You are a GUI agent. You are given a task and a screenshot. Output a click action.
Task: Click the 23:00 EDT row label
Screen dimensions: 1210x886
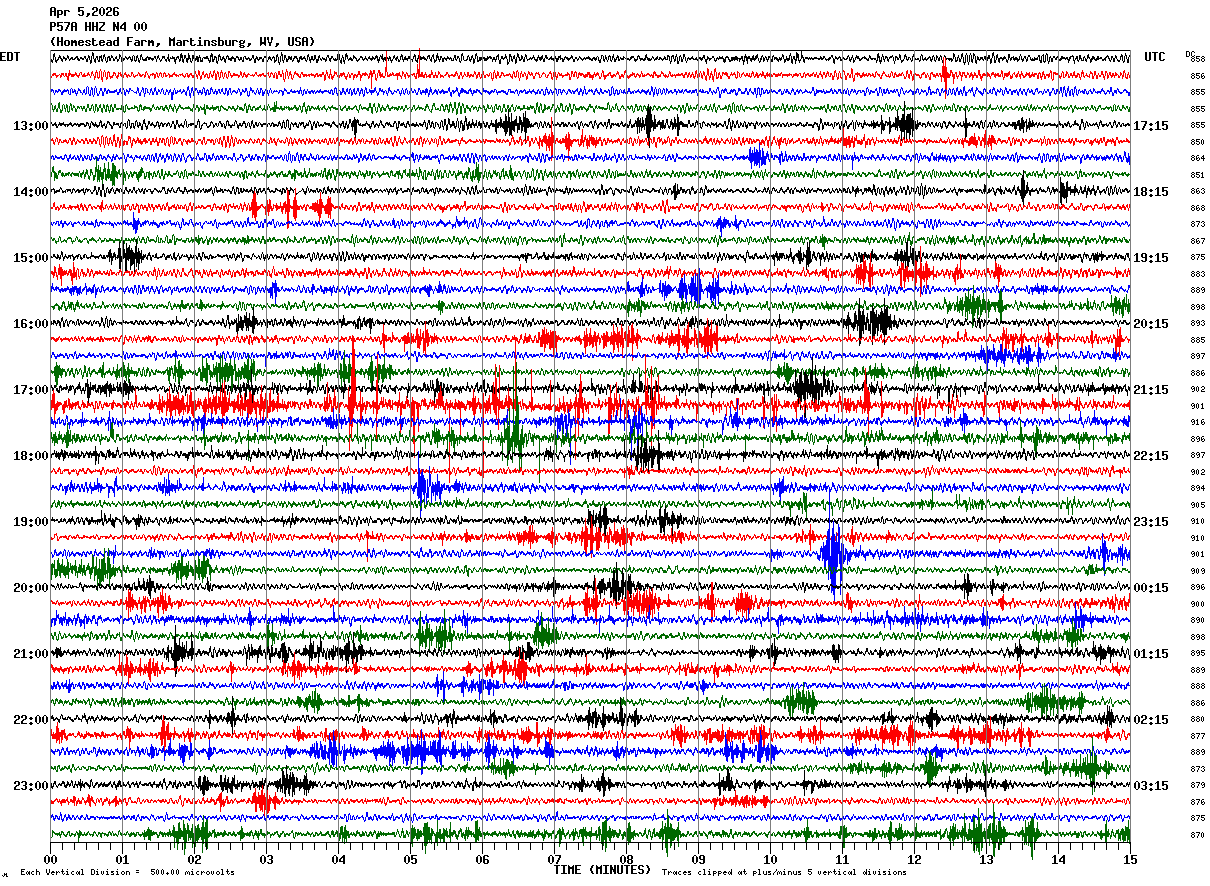click(x=31, y=786)
